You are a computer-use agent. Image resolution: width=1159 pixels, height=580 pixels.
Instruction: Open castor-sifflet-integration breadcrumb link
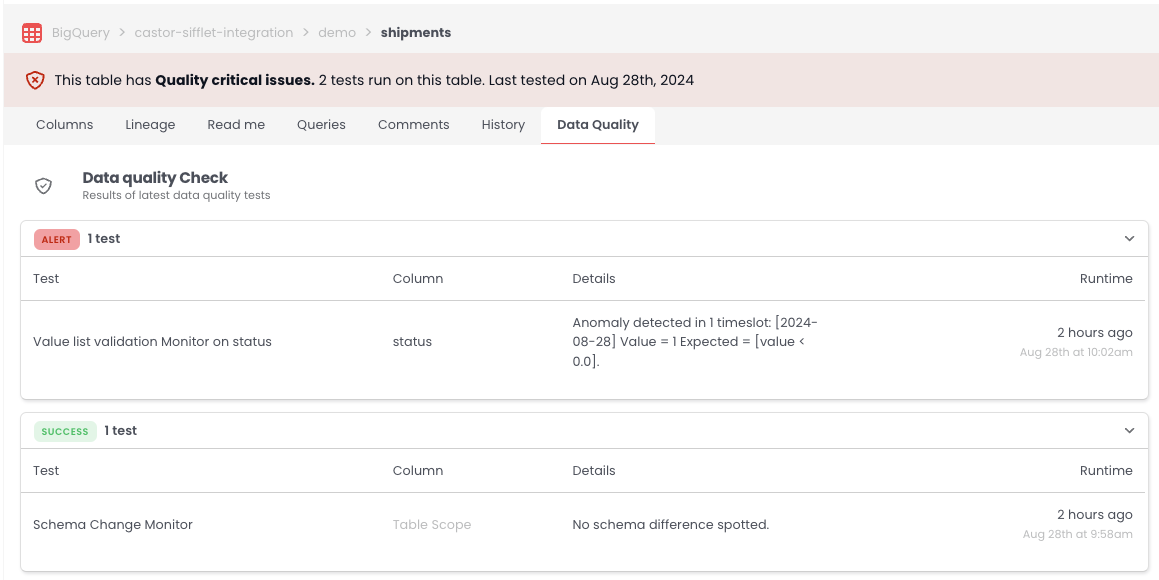coord(213,33)
